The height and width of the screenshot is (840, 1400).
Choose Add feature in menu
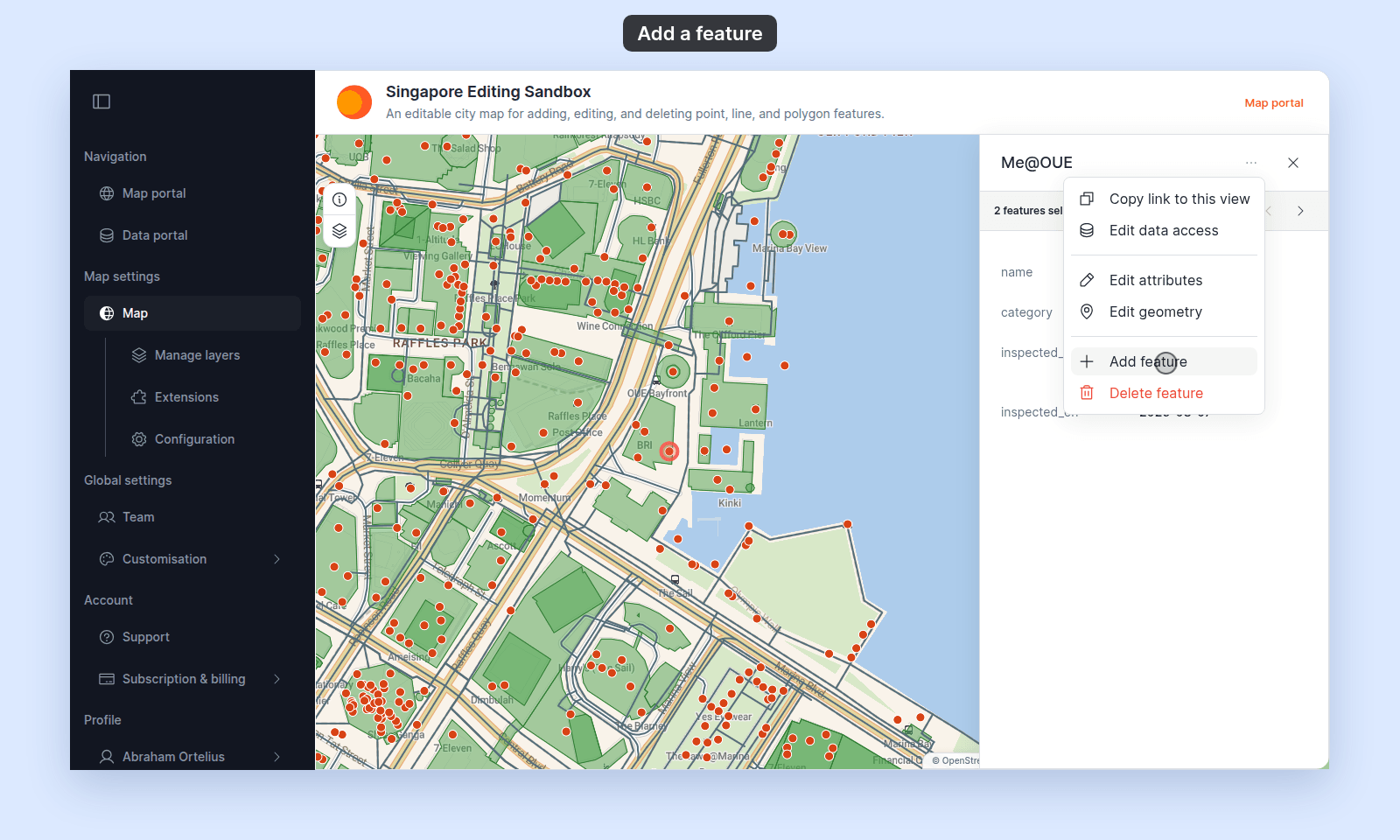1164,361
